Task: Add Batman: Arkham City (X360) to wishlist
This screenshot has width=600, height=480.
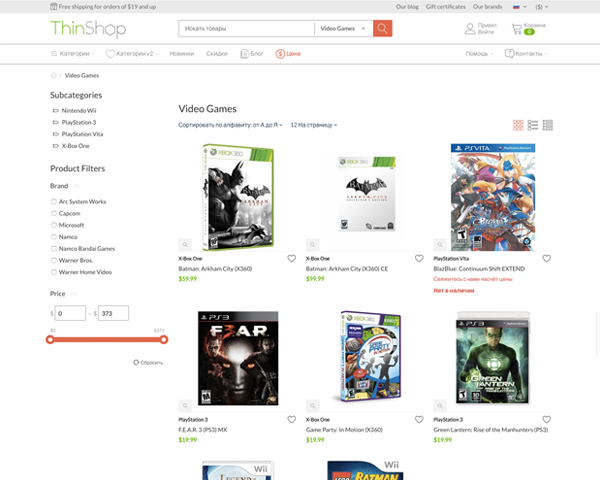Action: coord(292,259)
